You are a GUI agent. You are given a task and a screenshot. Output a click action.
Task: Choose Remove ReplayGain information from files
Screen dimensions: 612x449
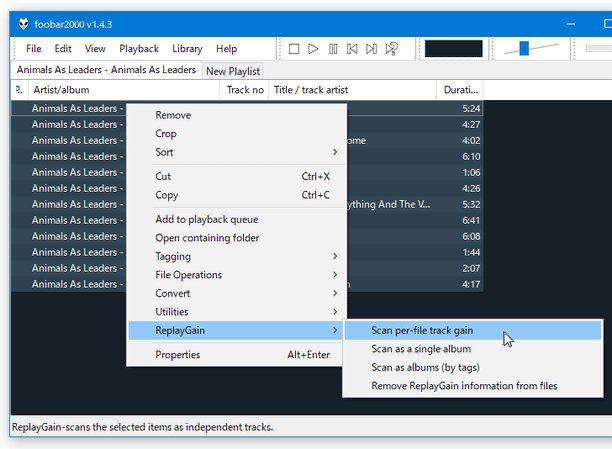(473, 386)
